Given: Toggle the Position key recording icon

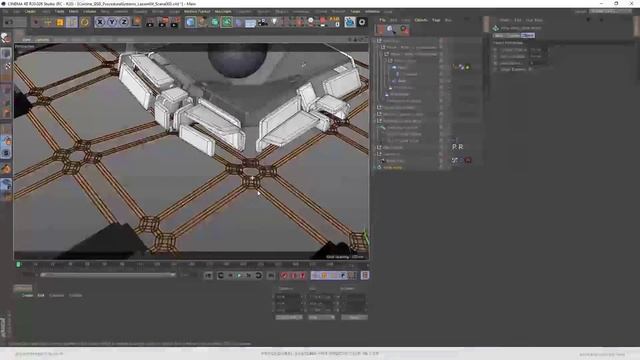Looking at the screenshot, I should point(315,276).
